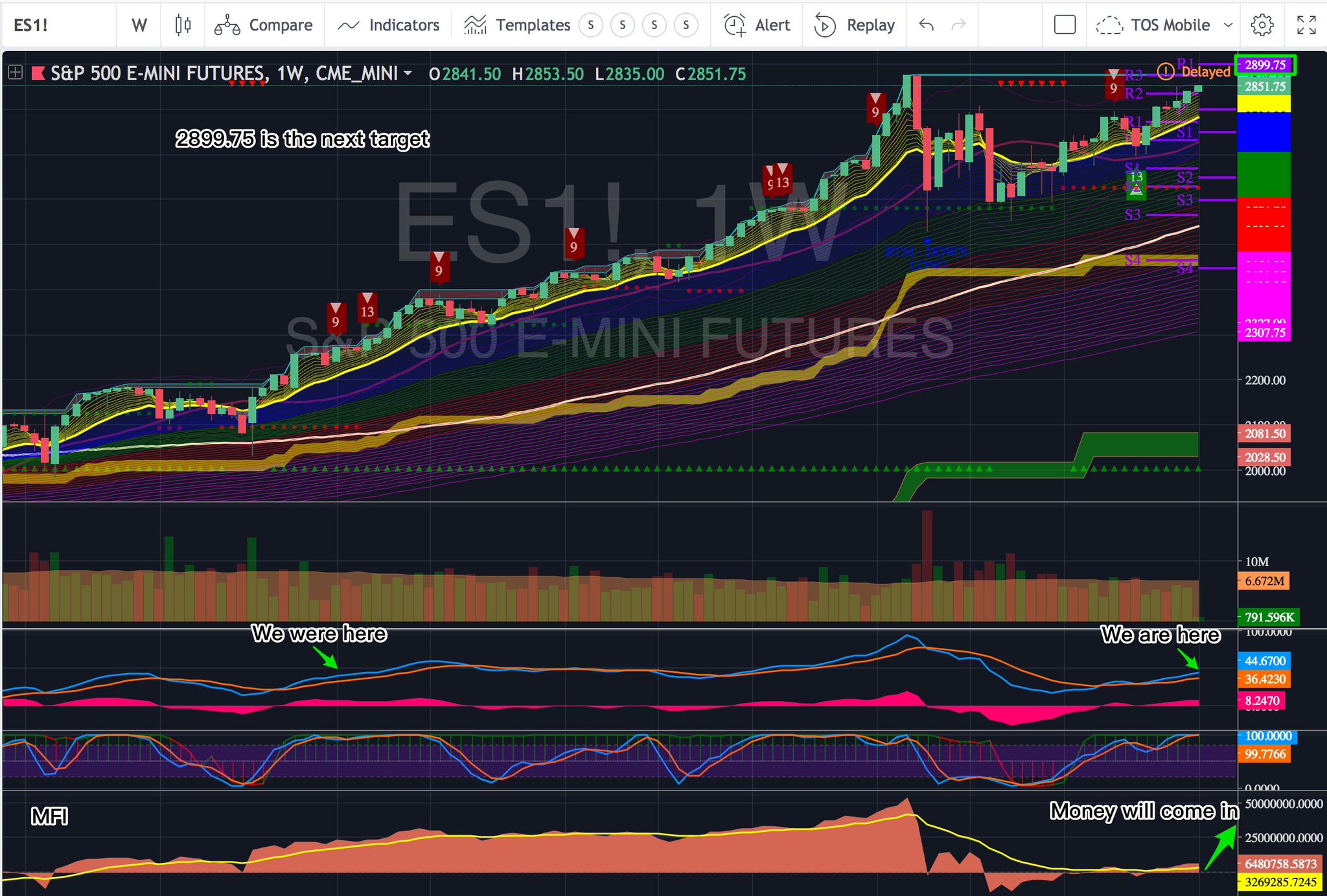Click the 2081.50 price label

coord(1265,433)
